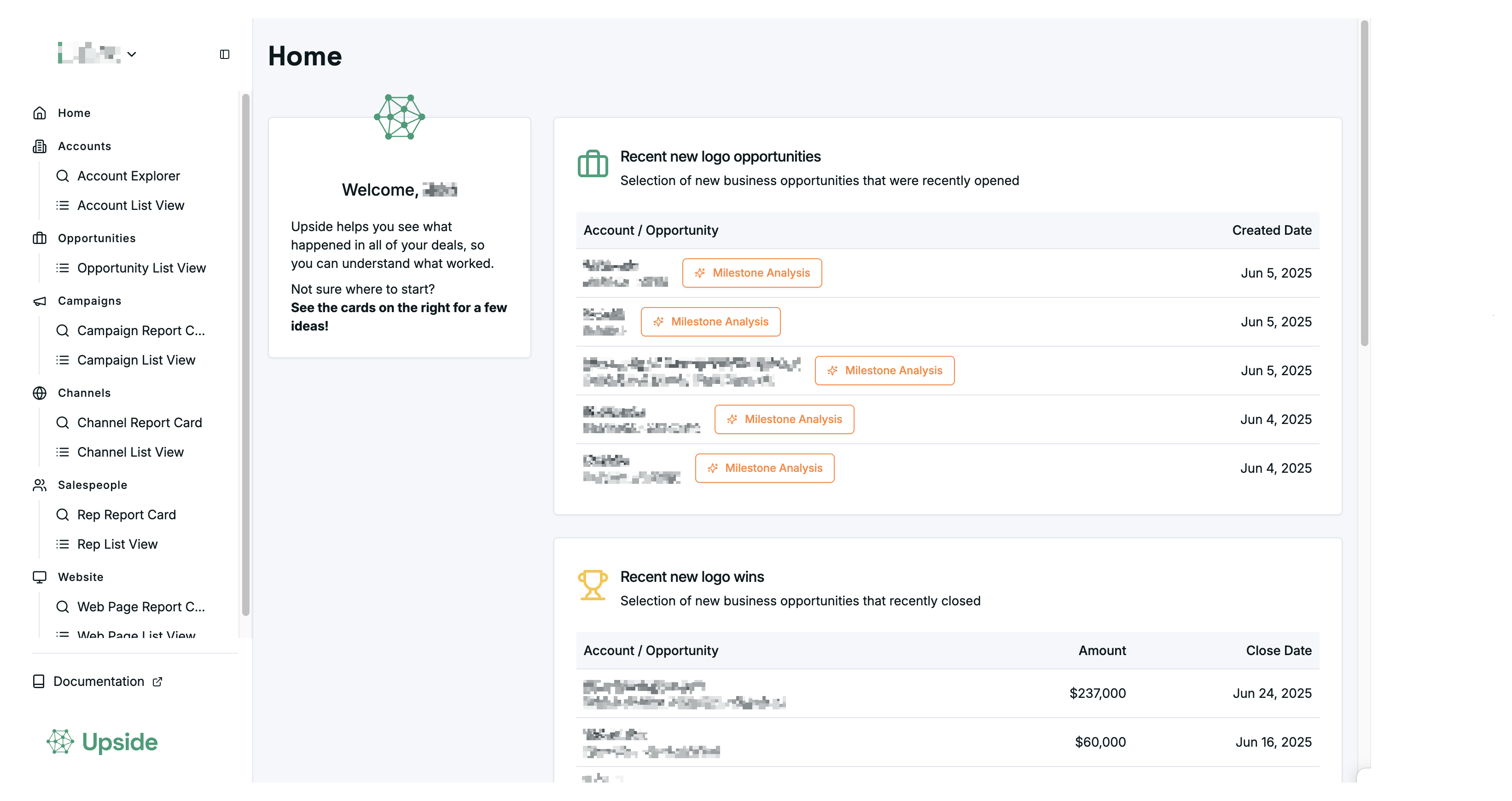The image size is (1512, 801).
Task: Select Opportunity List View menu item
Action: coord(141,268)
